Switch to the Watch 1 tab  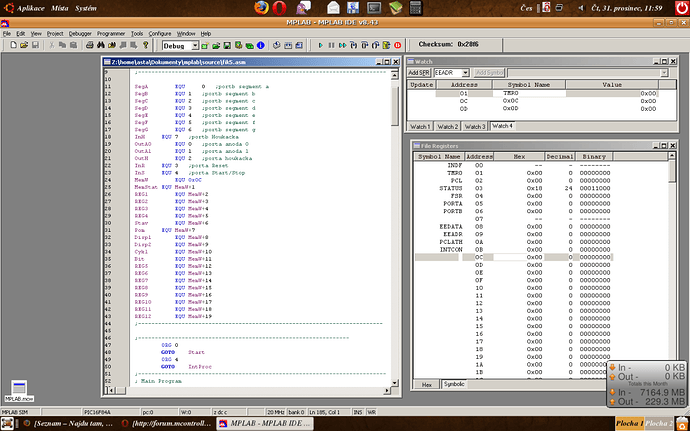[x=420, y=126]
